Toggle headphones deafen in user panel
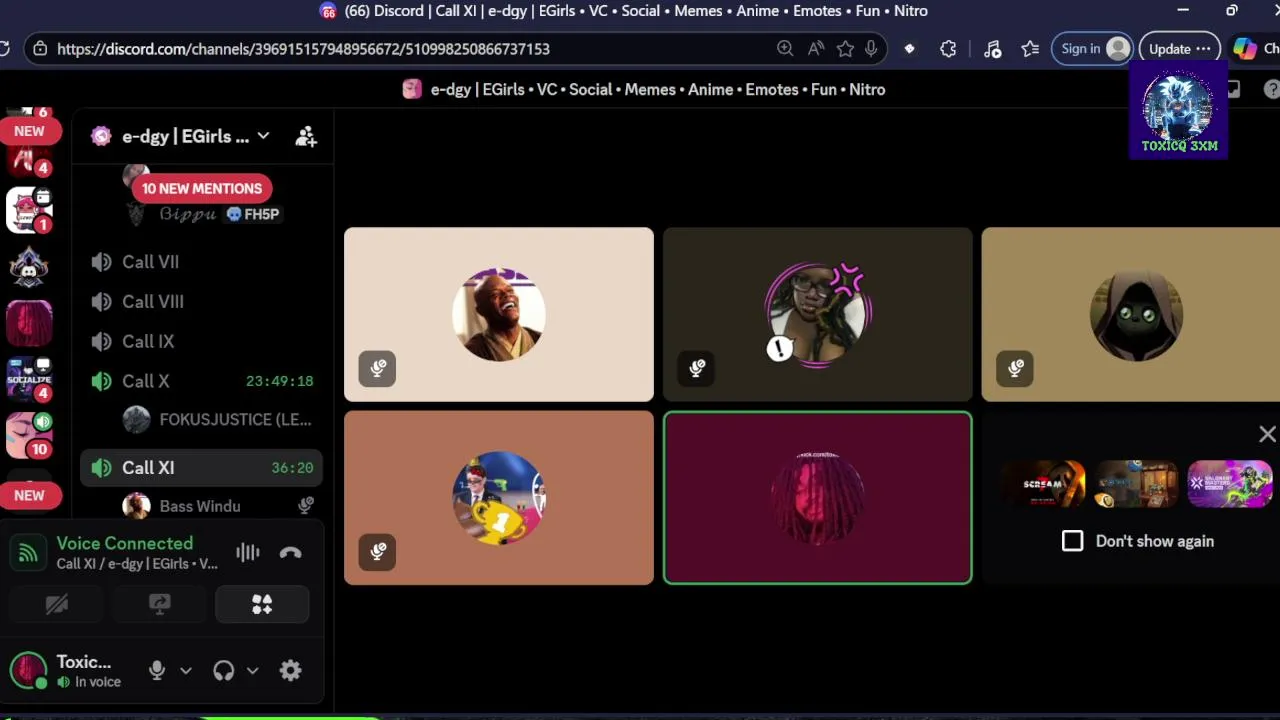Screen dimensions: 1280x720 click(224, 671)
